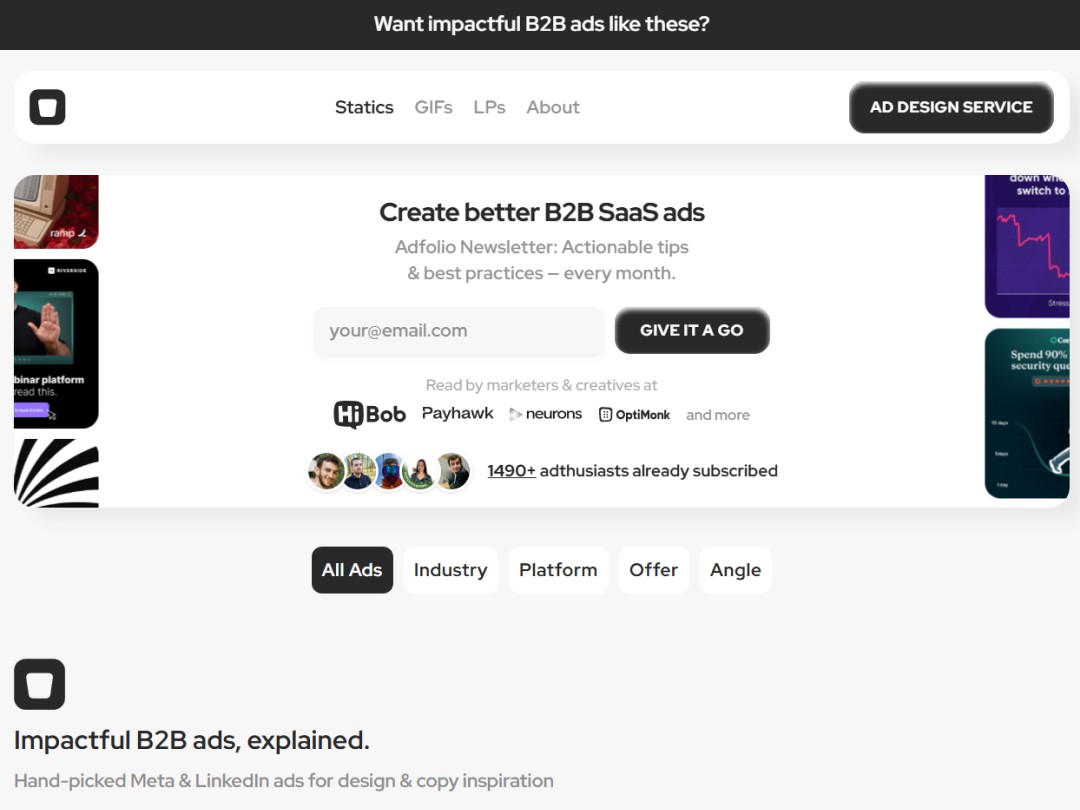
Task: Select the Payhawk logo
Action: click(x=457, y=413)
